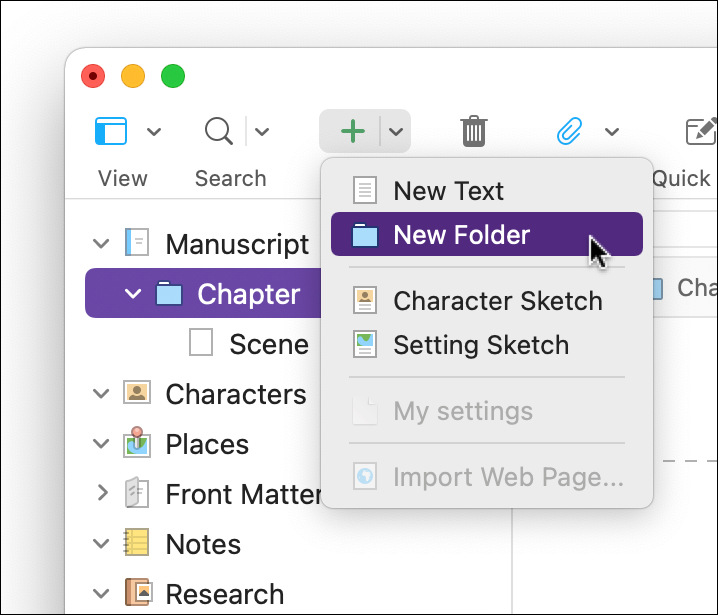Select the Scene document in the binder
The image size is (718, 615).
(268, 344)
